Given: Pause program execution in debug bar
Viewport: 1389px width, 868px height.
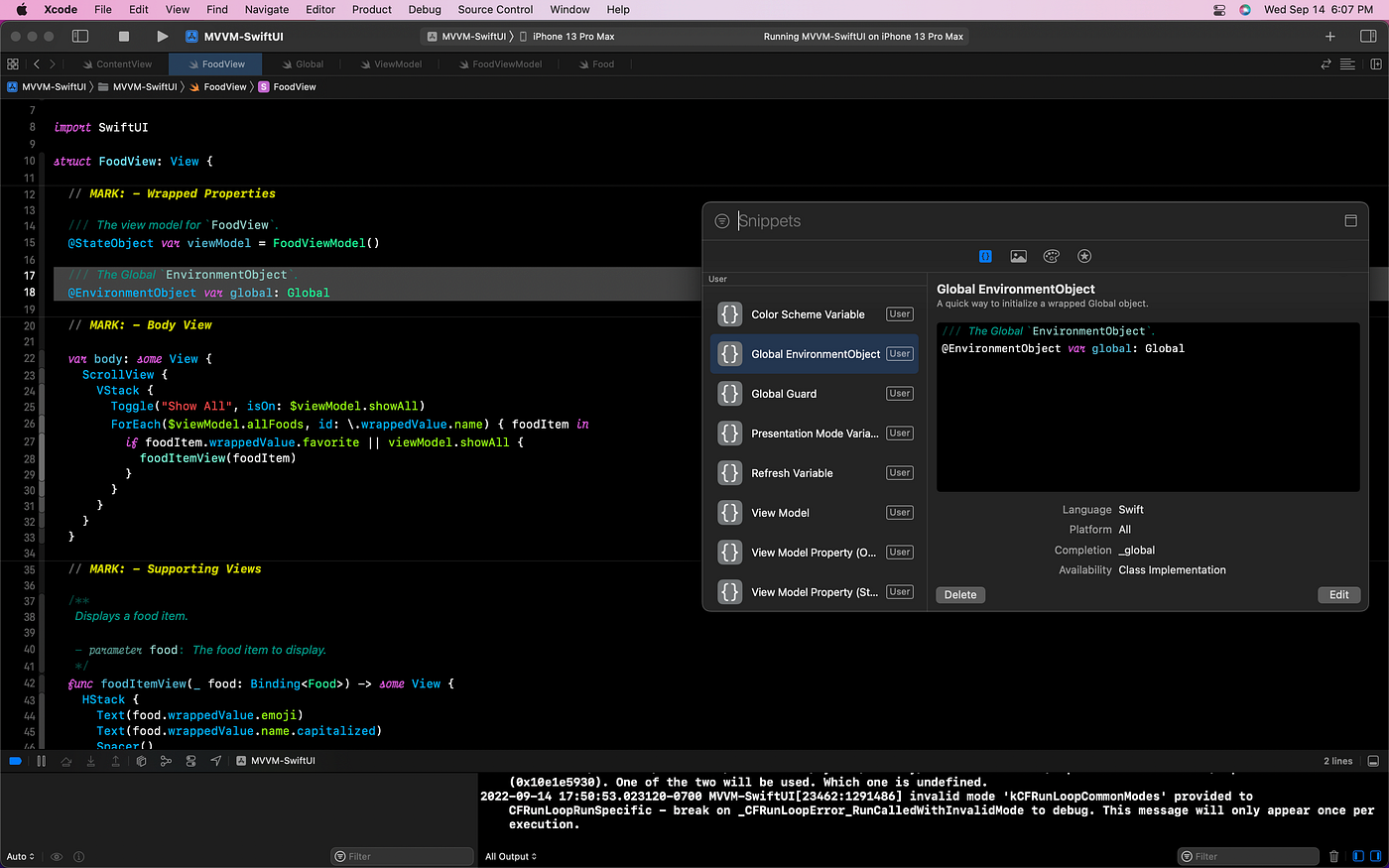Looking at the screenshot, I should coord(41,761).
